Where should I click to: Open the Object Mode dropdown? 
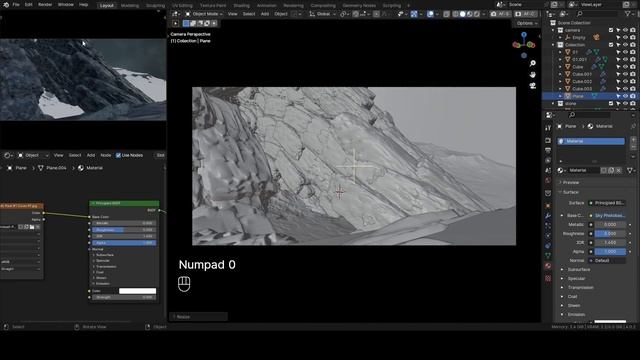tap(204, 14)
